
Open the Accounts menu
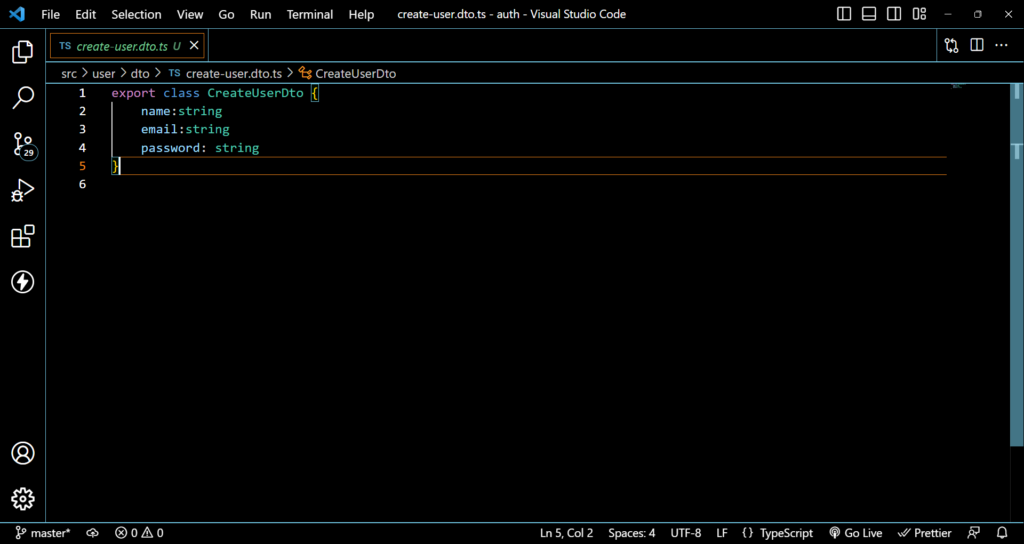[23, 453]
